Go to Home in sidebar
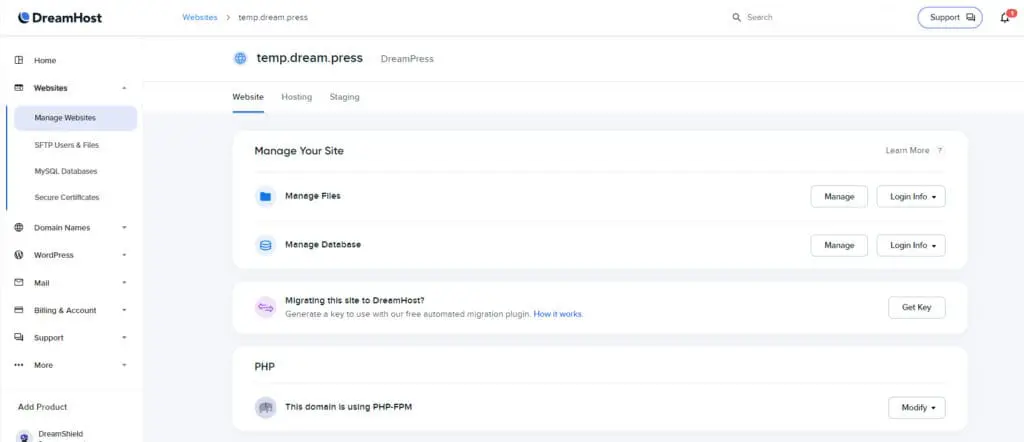This screenshot has width=1024, height=442. pos(45,60)
